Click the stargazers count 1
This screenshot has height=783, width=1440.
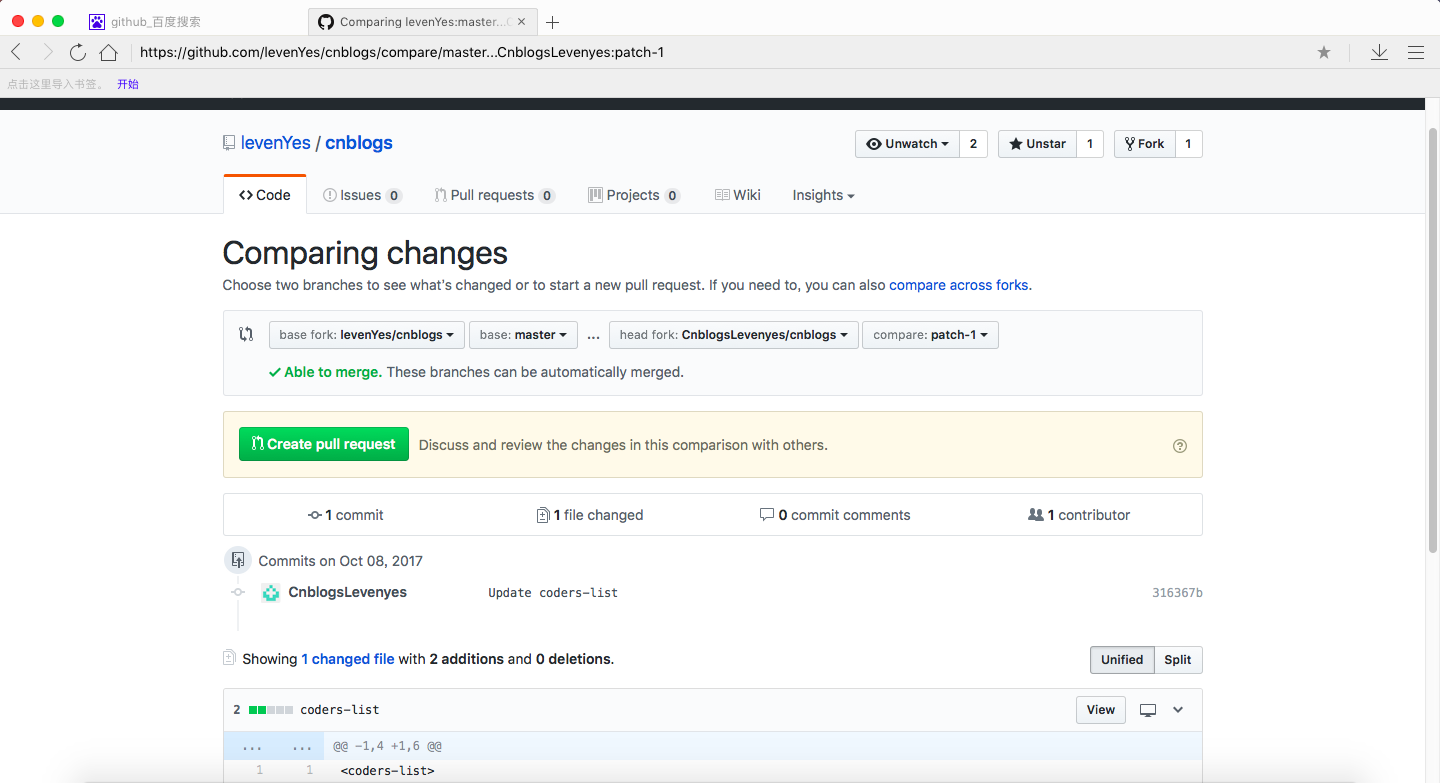(1089, 144)
